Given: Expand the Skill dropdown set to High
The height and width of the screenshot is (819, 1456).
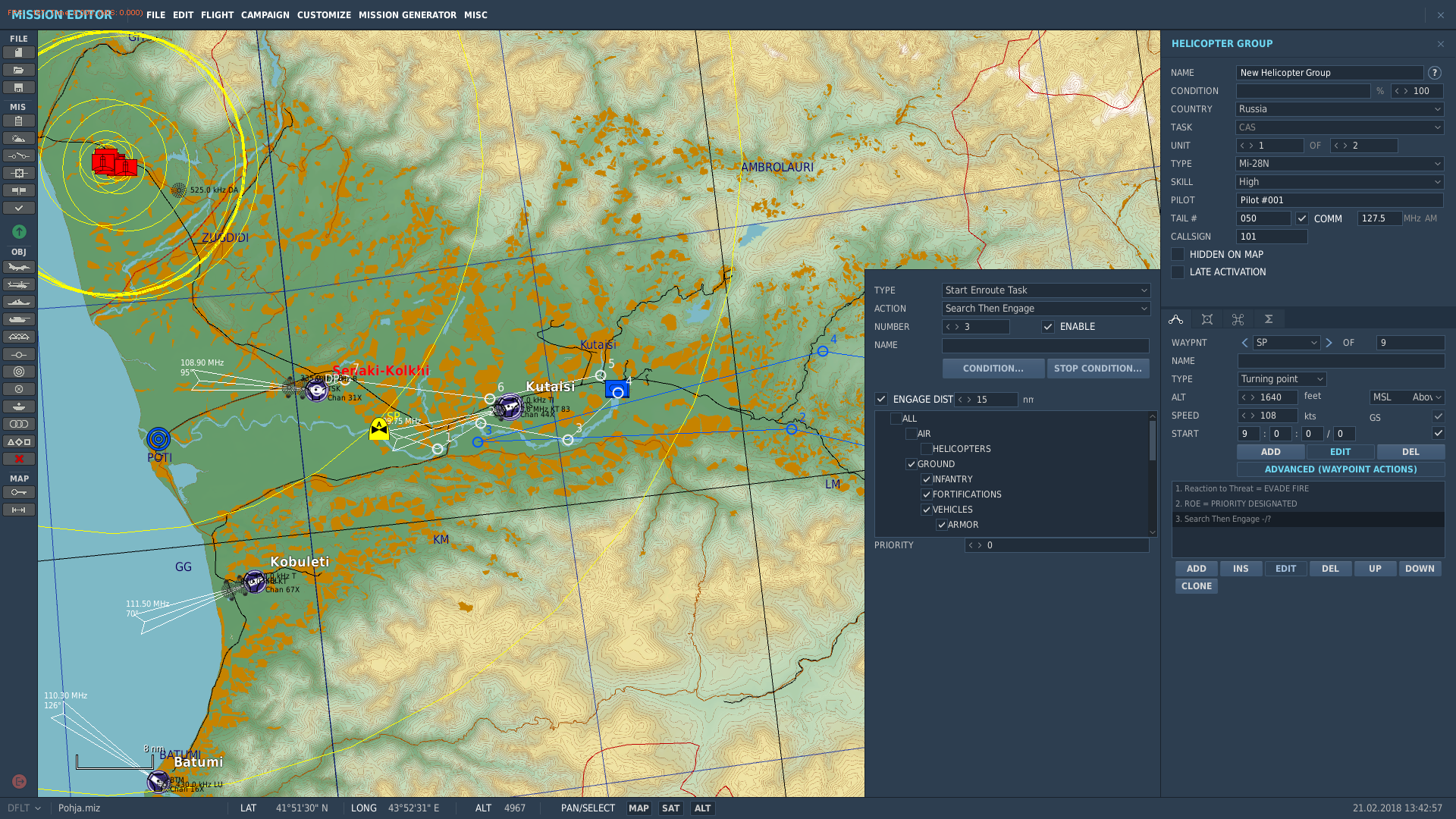Looking at the screenshot, I should coord(1340,182).
